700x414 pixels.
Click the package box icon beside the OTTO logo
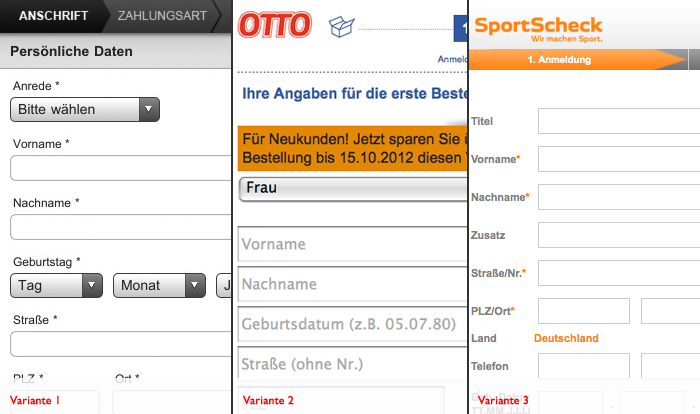point(343,27)
